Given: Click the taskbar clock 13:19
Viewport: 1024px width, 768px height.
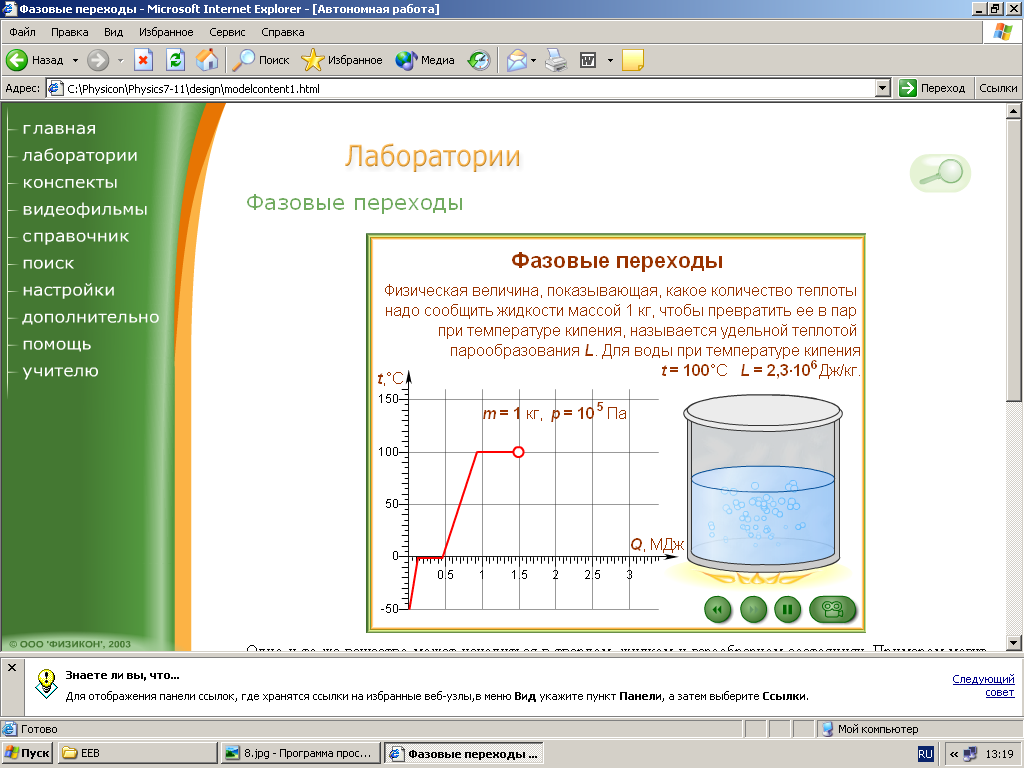Looking at the screenshot, I should [999, 754].
